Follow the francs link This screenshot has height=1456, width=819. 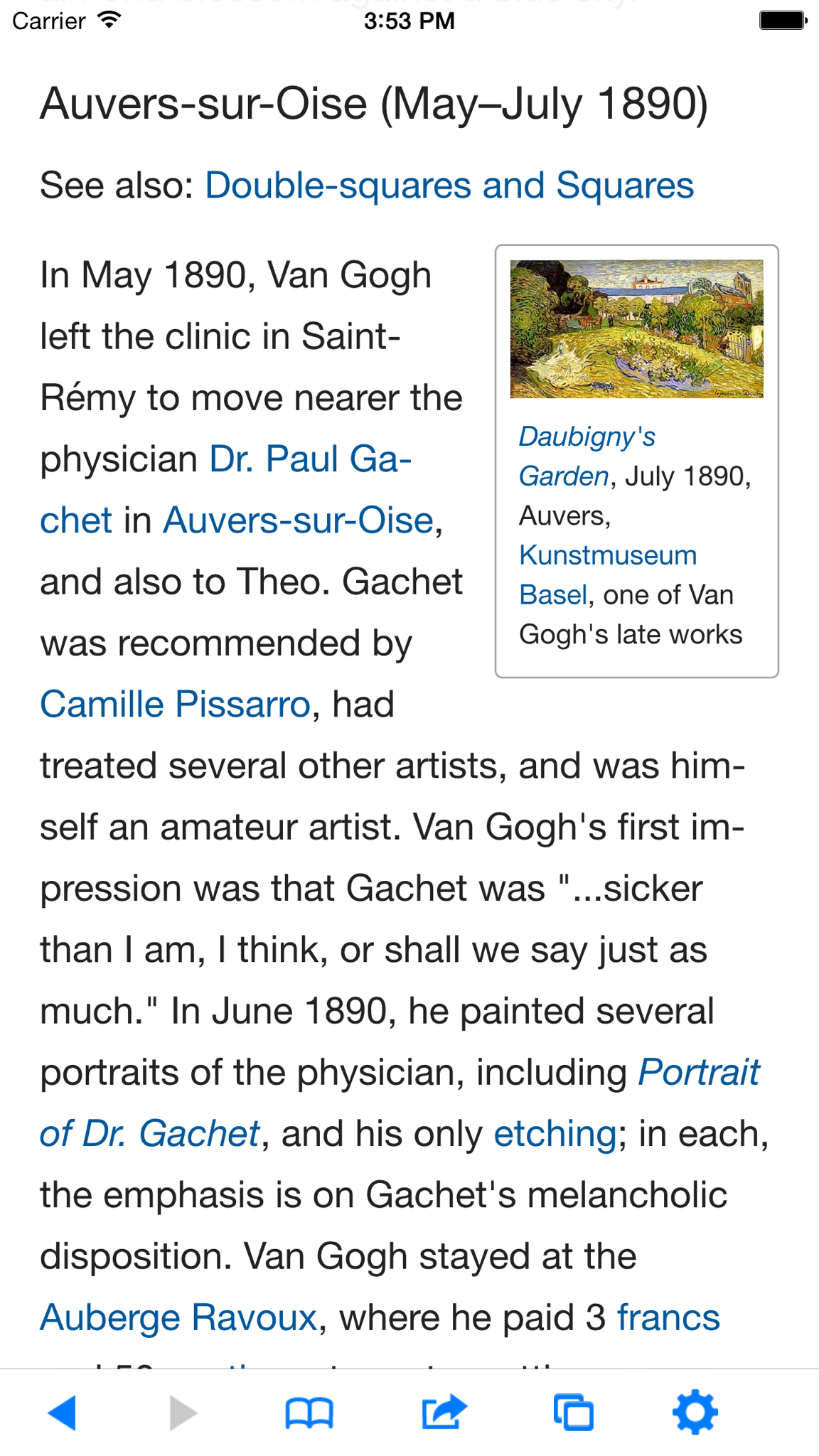[x=668, y=1317]
